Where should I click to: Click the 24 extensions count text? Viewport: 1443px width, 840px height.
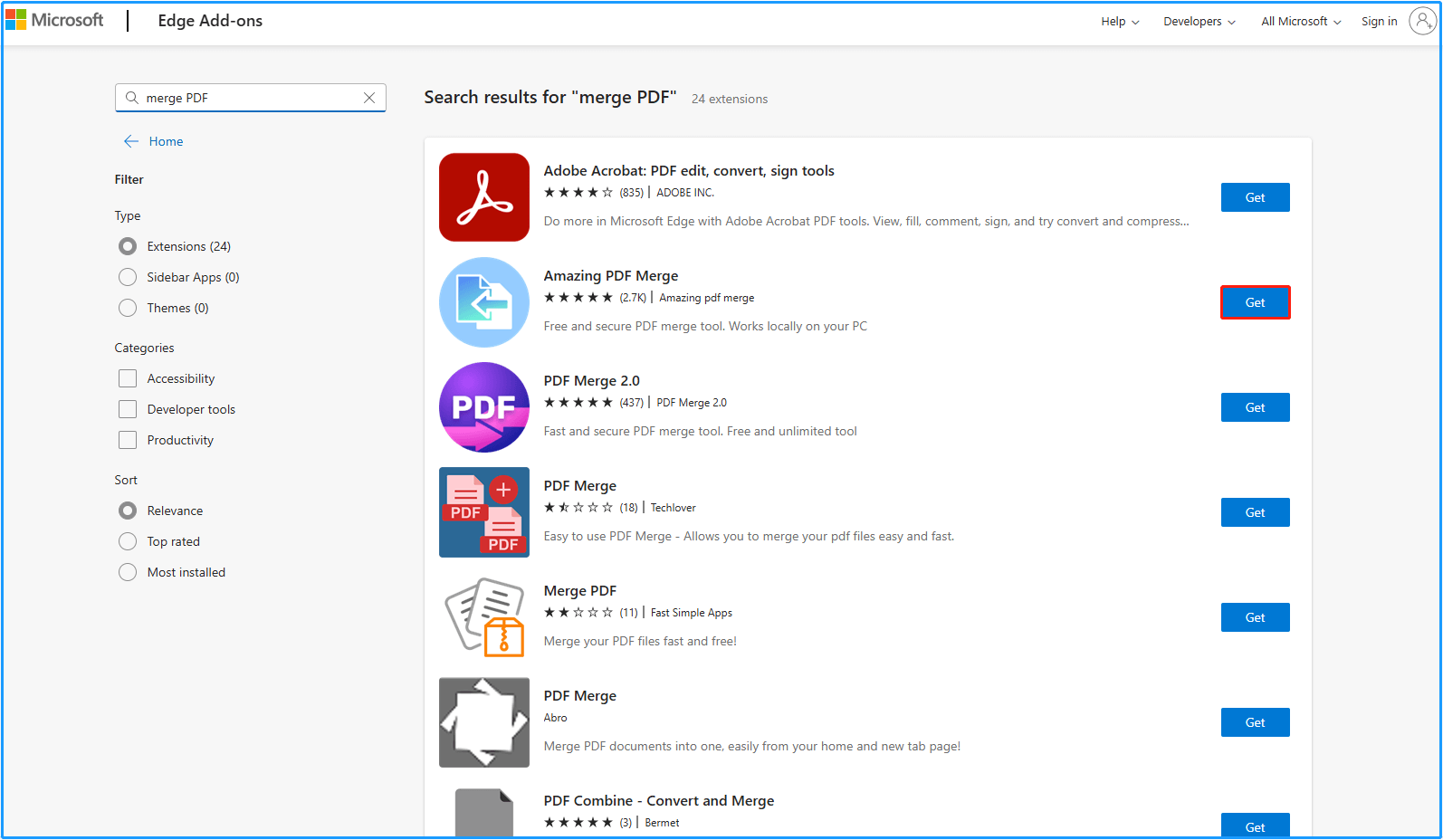point(730,99)
